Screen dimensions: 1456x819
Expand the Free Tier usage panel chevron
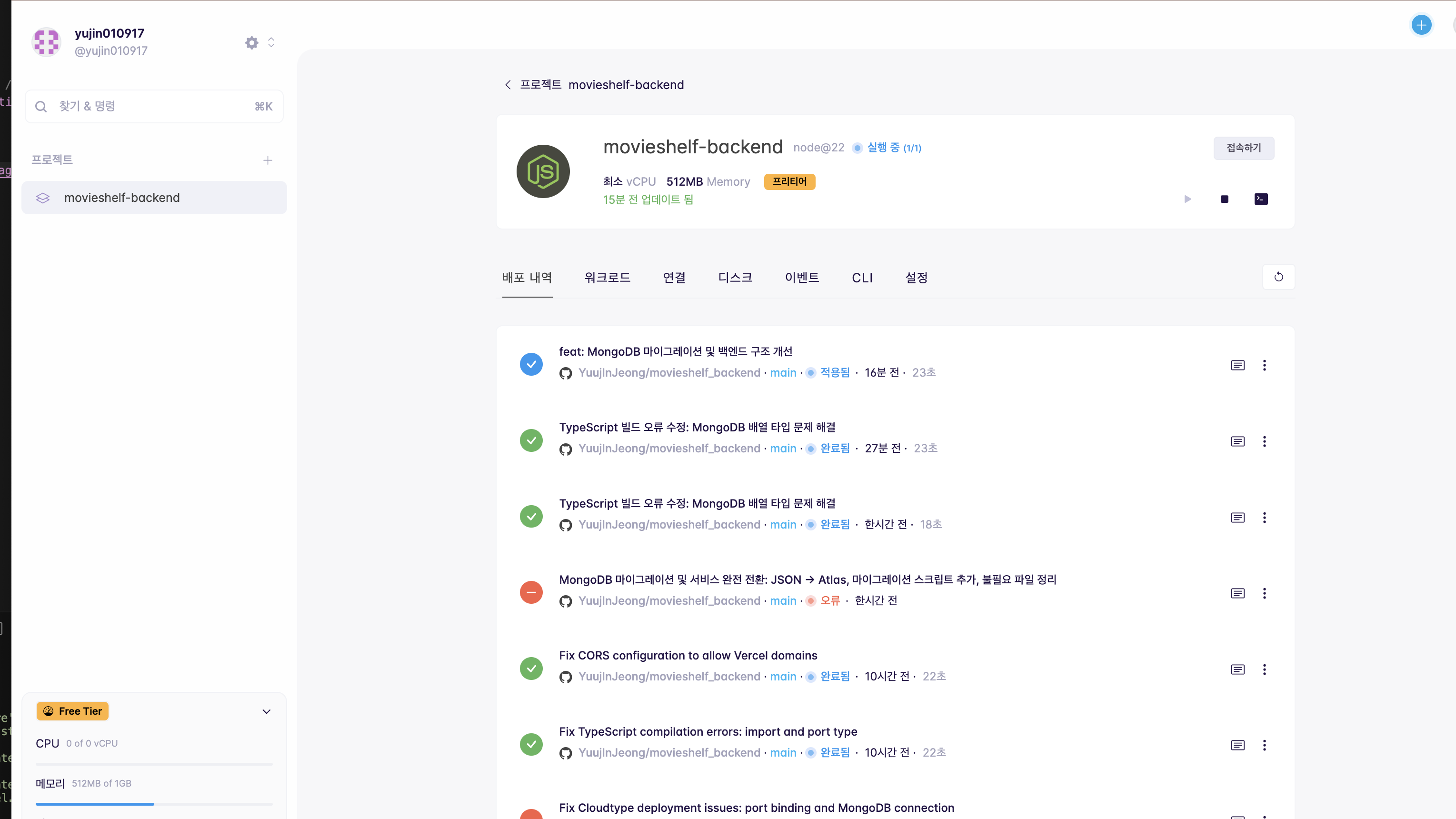coord(266,711)
